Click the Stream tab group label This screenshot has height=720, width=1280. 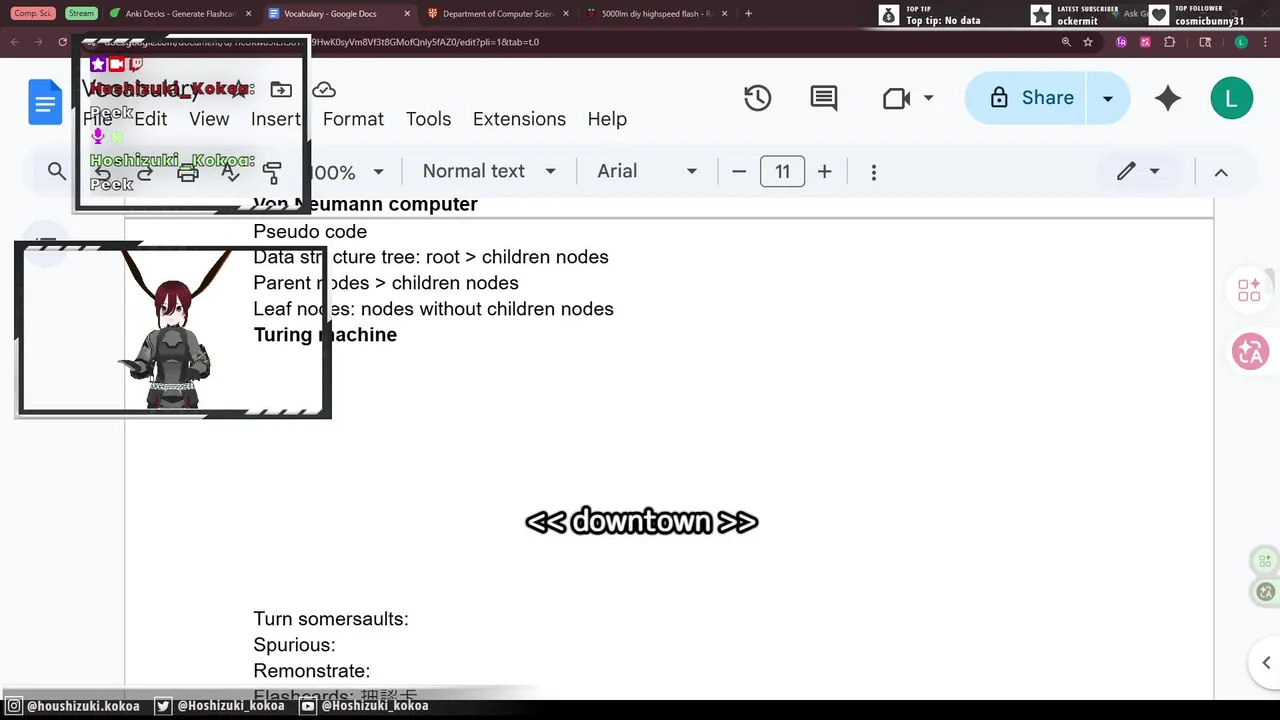click(x=81, y=14)
